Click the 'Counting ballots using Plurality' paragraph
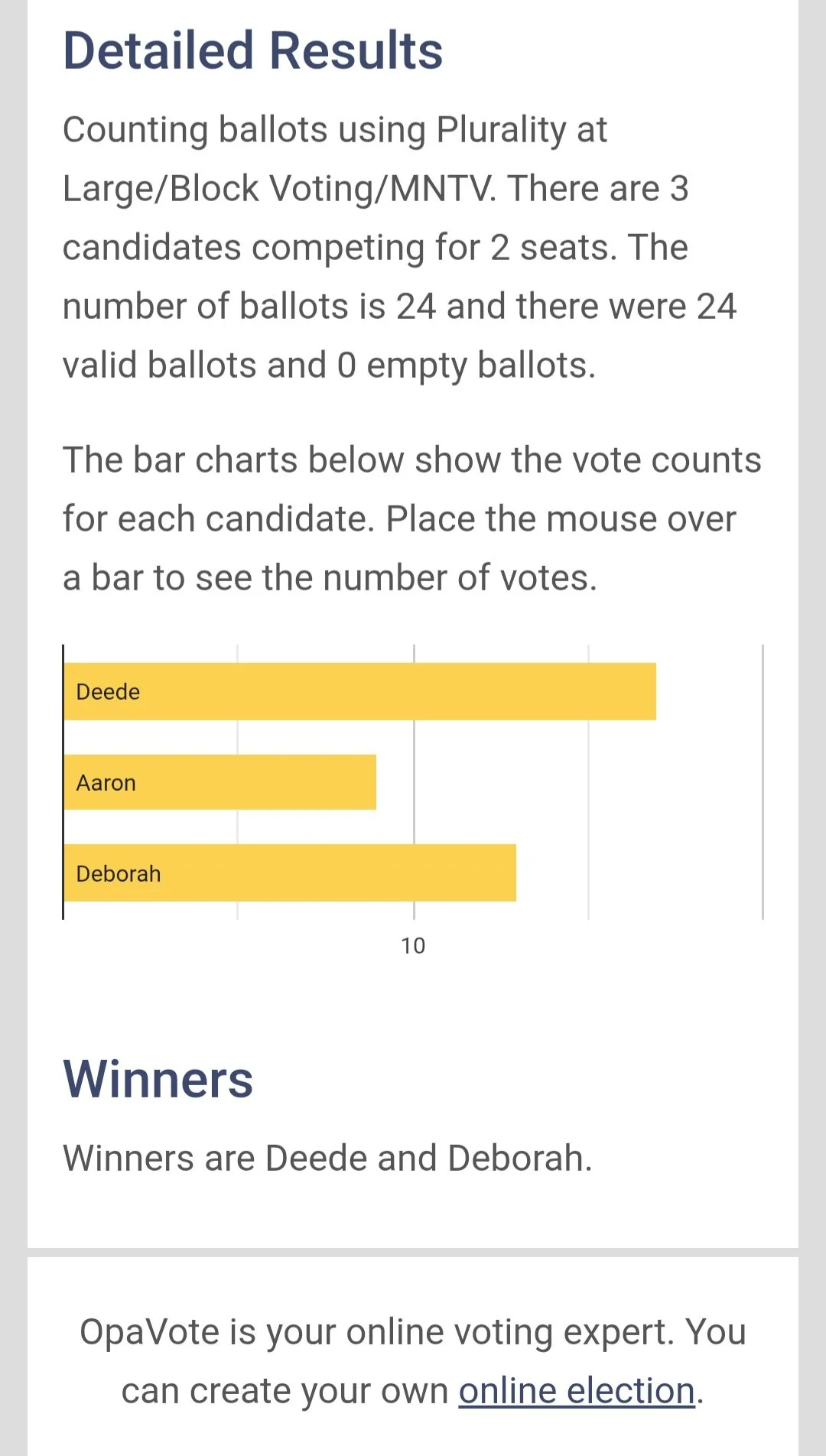826x1456 pixels. pyautogui.click(x=400, y=247)
